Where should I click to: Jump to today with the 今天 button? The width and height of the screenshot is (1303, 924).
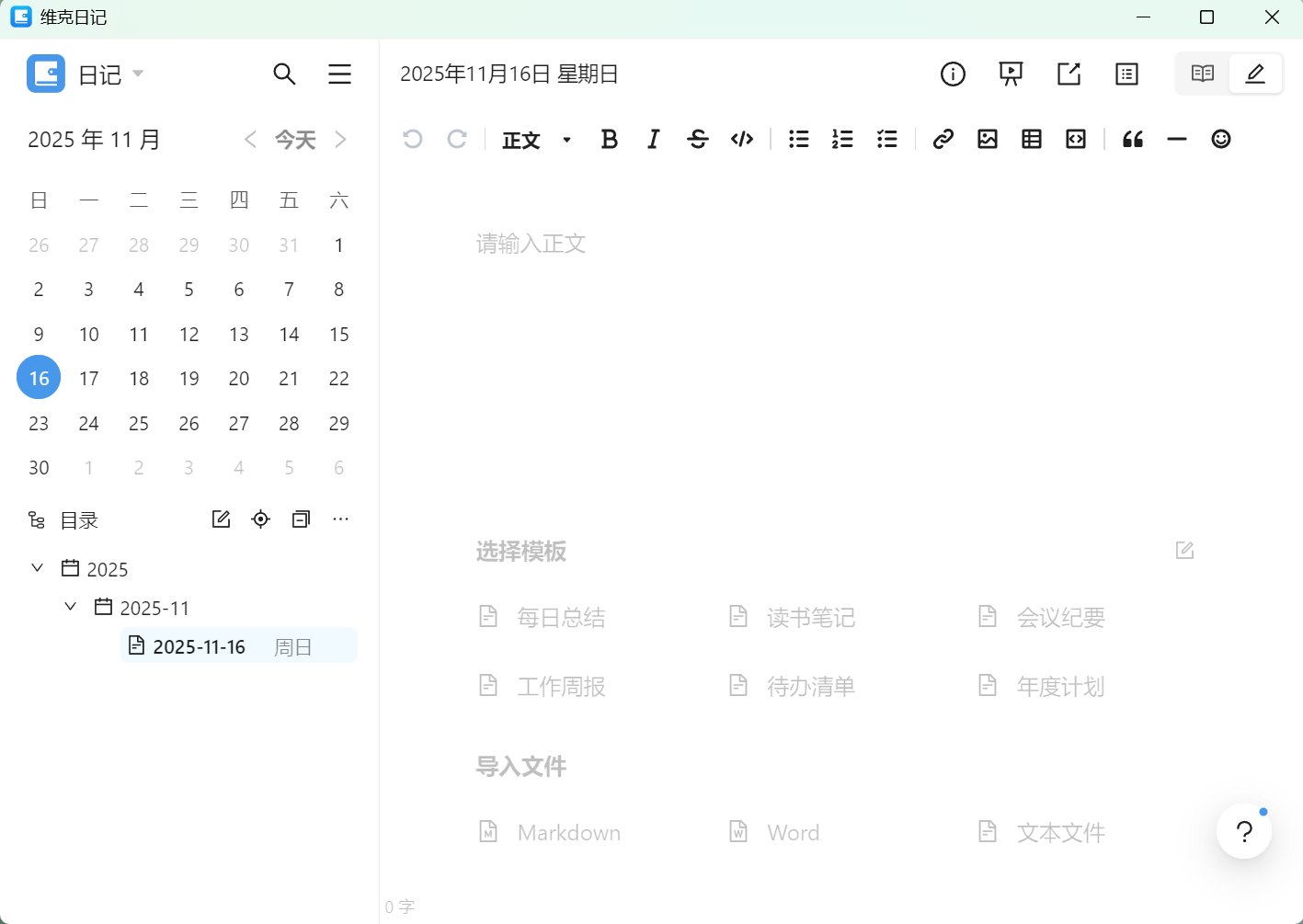click(x=295, y=139)
